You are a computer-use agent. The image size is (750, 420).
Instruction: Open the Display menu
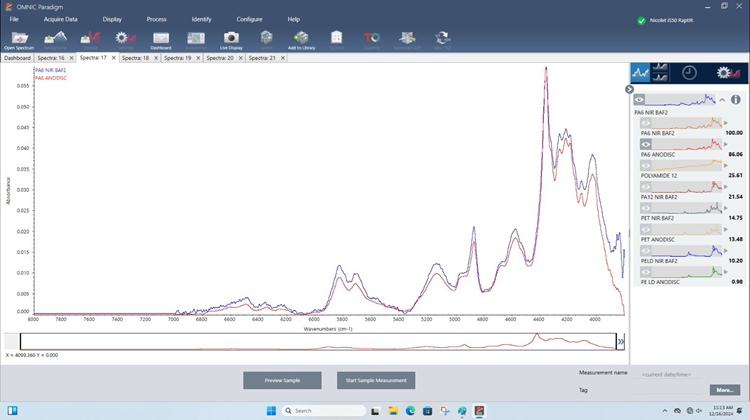(x=112, y=19)
